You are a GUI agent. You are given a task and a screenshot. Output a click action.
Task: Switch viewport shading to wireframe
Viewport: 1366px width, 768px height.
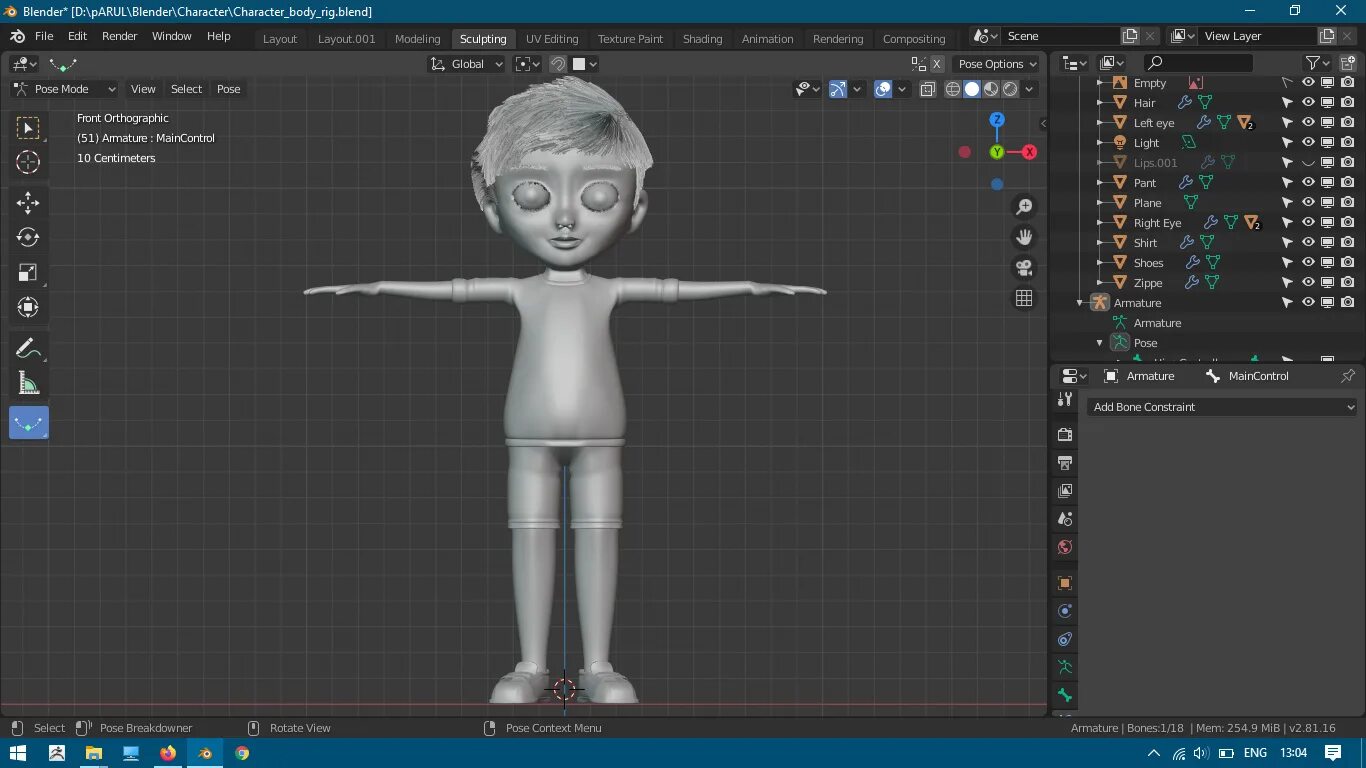[x=952, y=89]
